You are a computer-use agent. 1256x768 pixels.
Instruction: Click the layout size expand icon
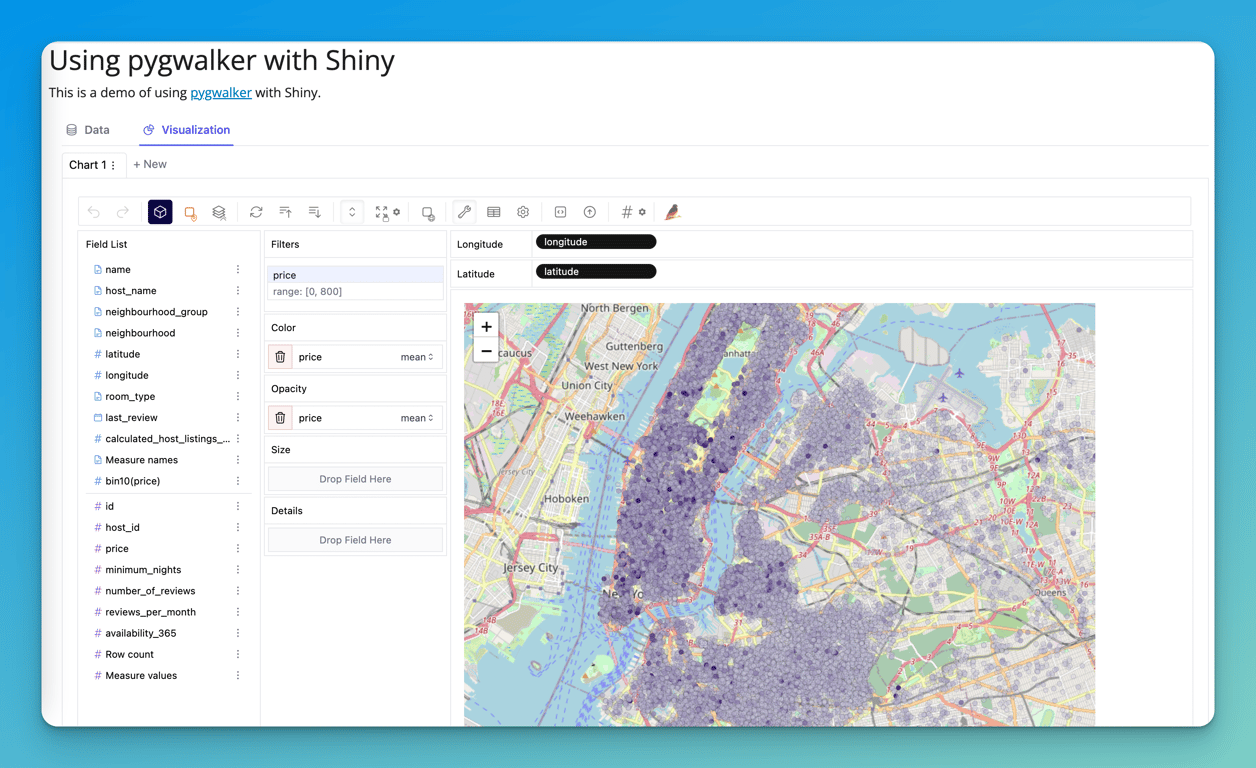[382, 212]
